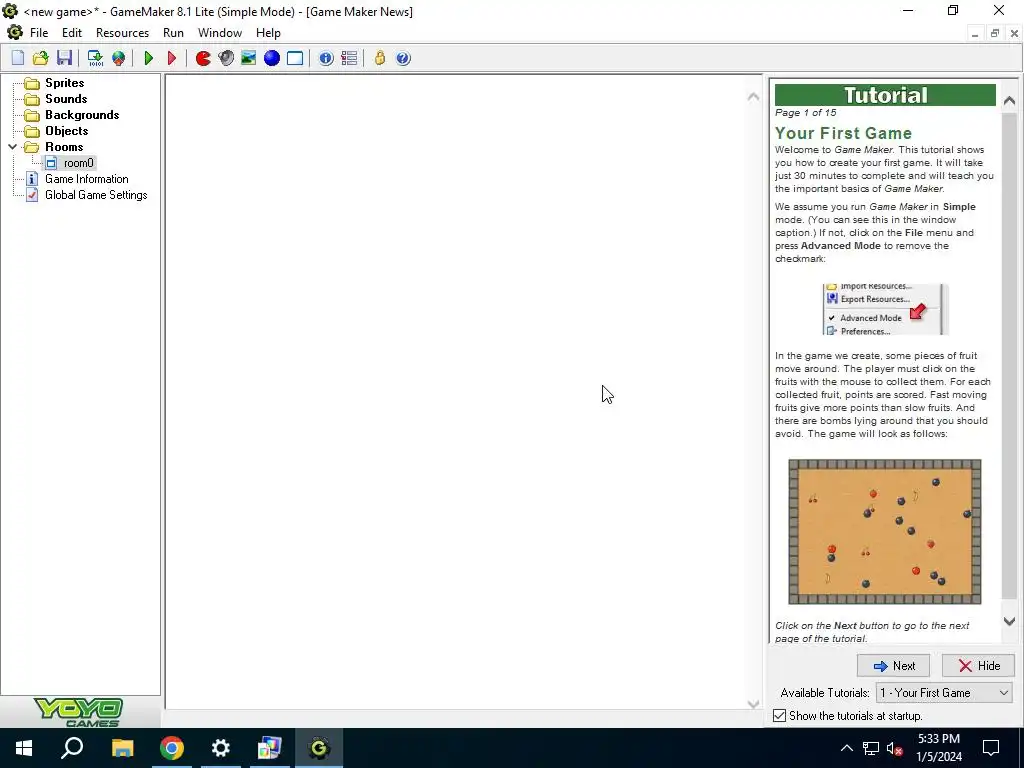
Task: Create an object with blue ball icon
Action: pyautogui.click(x=272, y=58)
